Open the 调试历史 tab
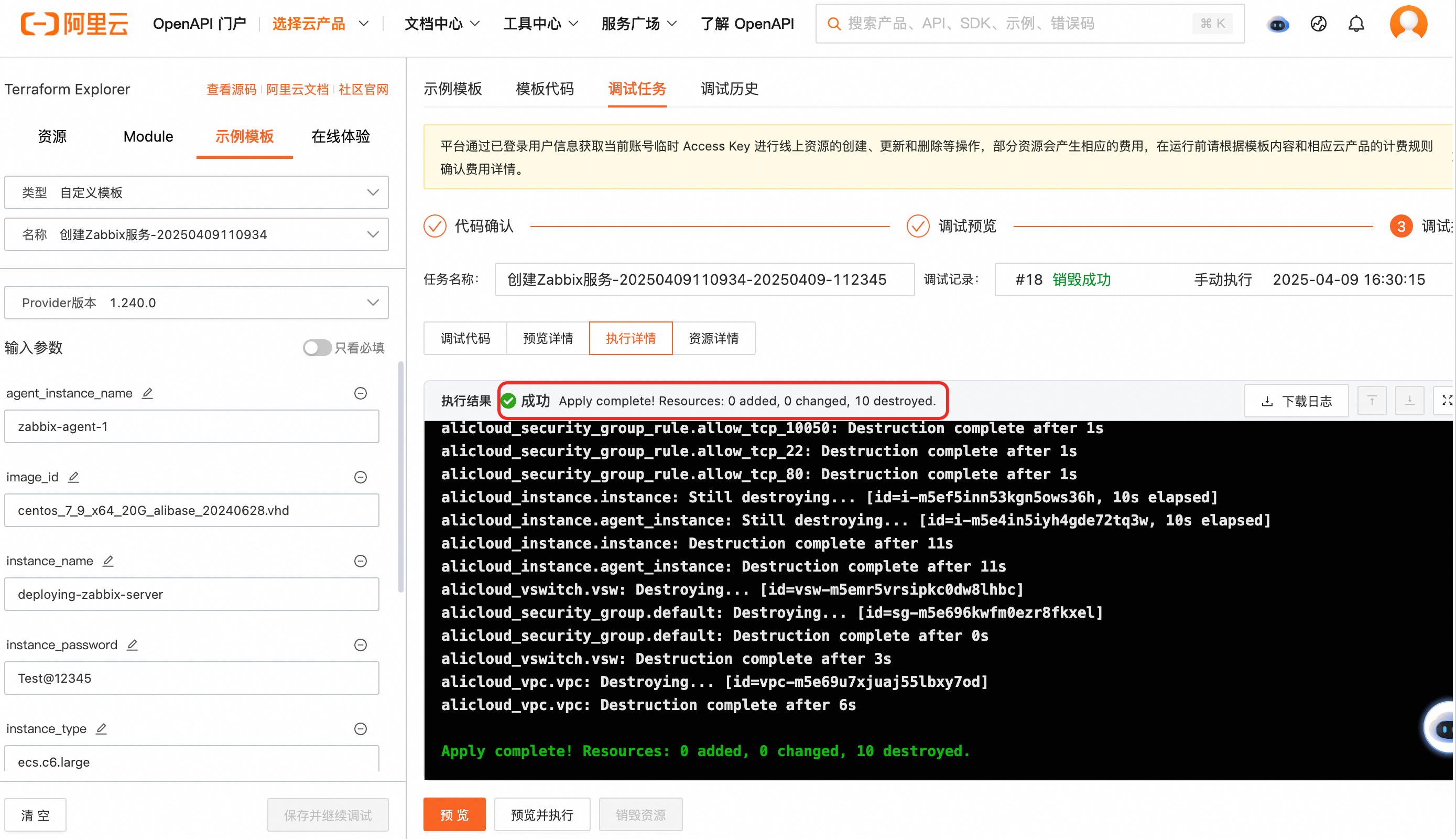The width and height of the screenshot is (1456, 839). point(729,89)
